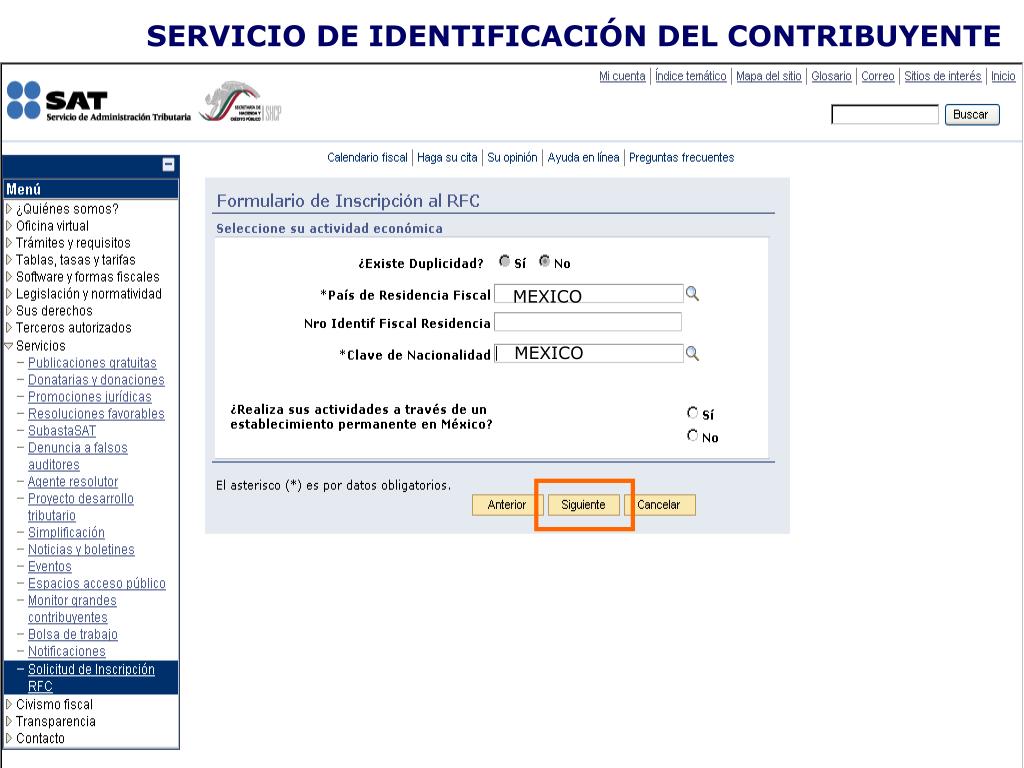Screen dimensions: 1024x768
Task: Click Clave de Nacionalidad field
Action: click(x=588, y=353)
